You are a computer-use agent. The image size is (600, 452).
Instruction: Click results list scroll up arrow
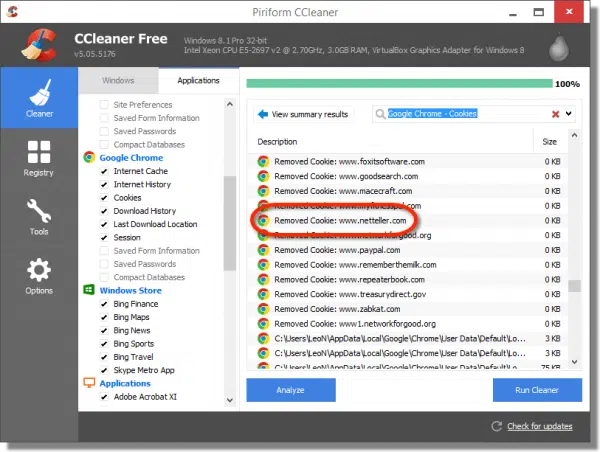(x=574, y=135)
